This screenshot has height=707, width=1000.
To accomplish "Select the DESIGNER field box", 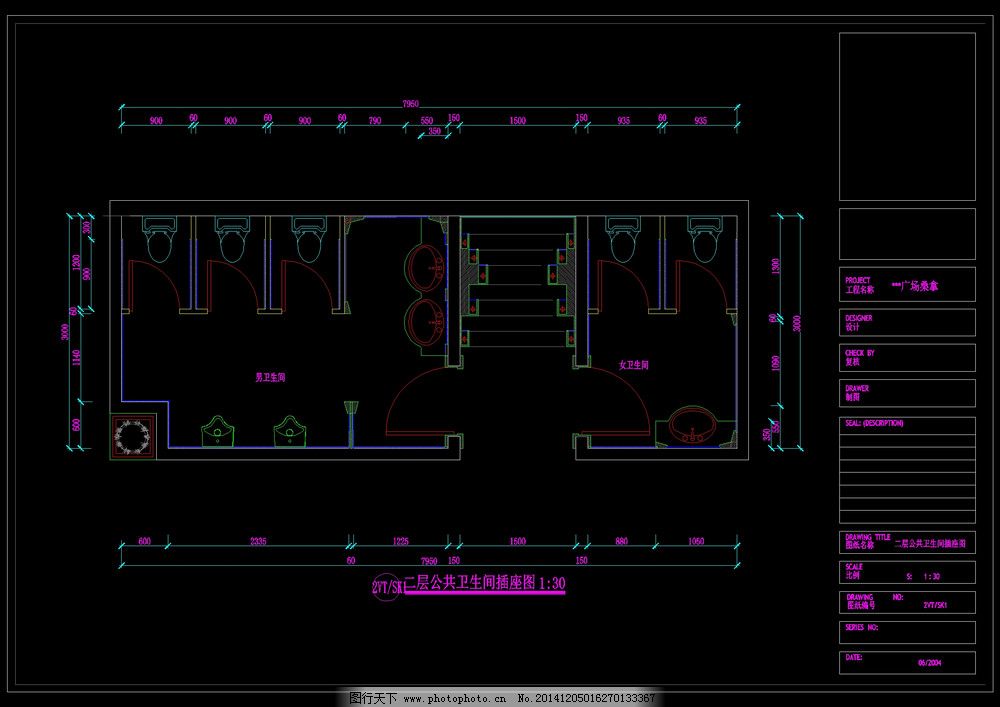I will coord(906,322).
